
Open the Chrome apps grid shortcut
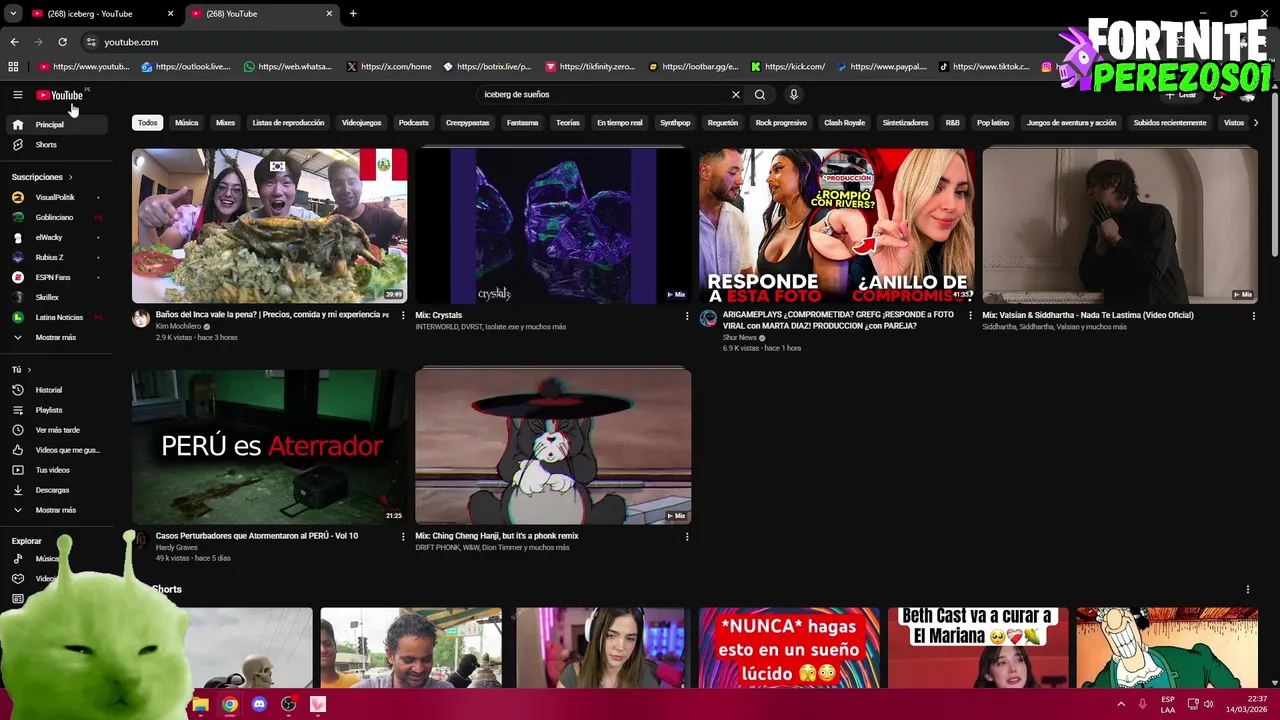click(13, 67)
